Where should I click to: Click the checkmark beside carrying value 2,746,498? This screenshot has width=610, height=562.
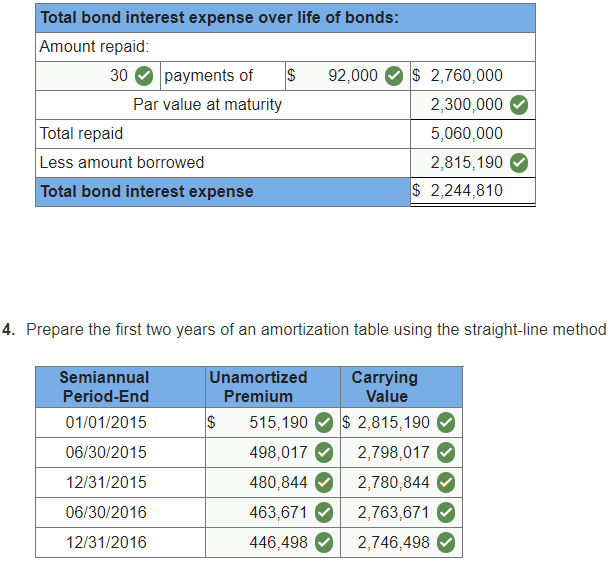(x=446, y=542)
